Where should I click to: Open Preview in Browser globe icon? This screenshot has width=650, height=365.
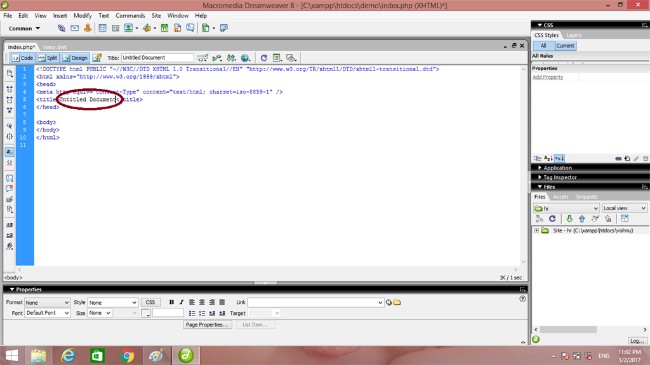[x=245, y=58]
